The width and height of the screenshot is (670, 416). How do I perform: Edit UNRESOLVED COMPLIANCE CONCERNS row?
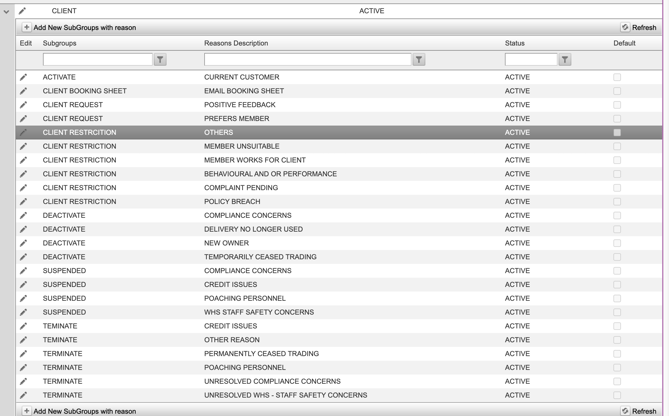[24, 381]
